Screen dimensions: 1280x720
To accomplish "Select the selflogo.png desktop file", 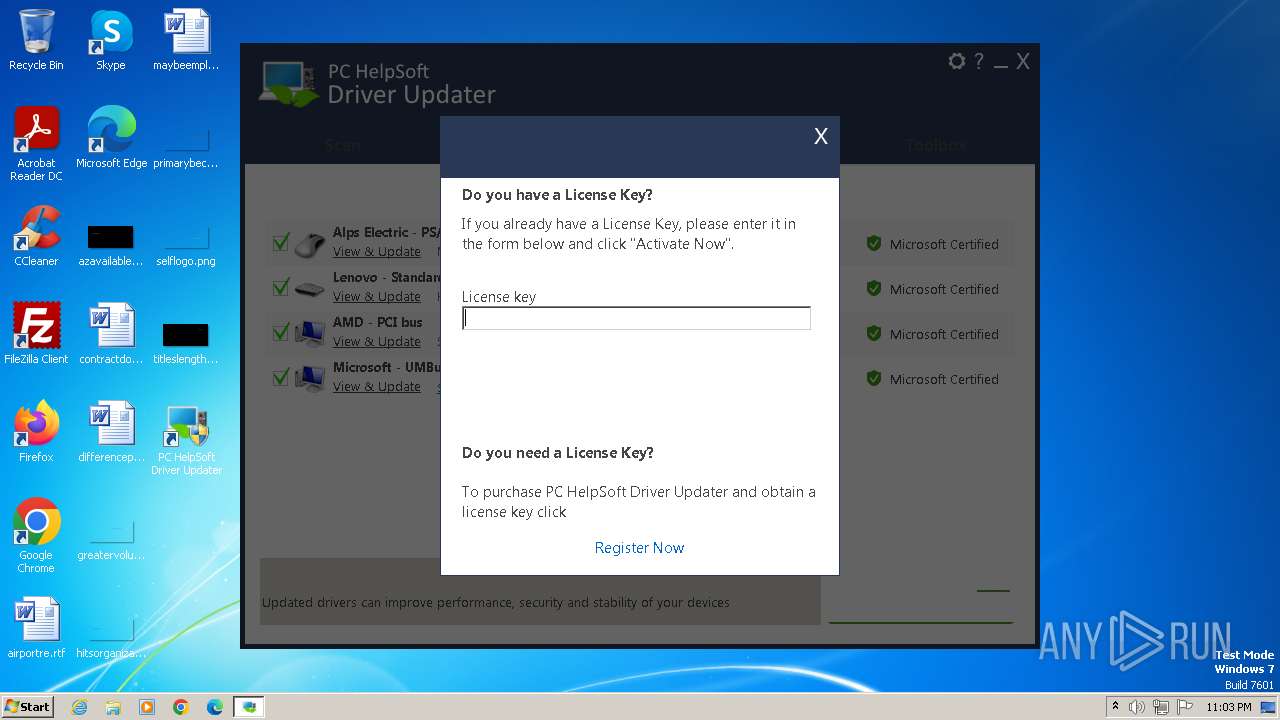I will coord(186,245).
